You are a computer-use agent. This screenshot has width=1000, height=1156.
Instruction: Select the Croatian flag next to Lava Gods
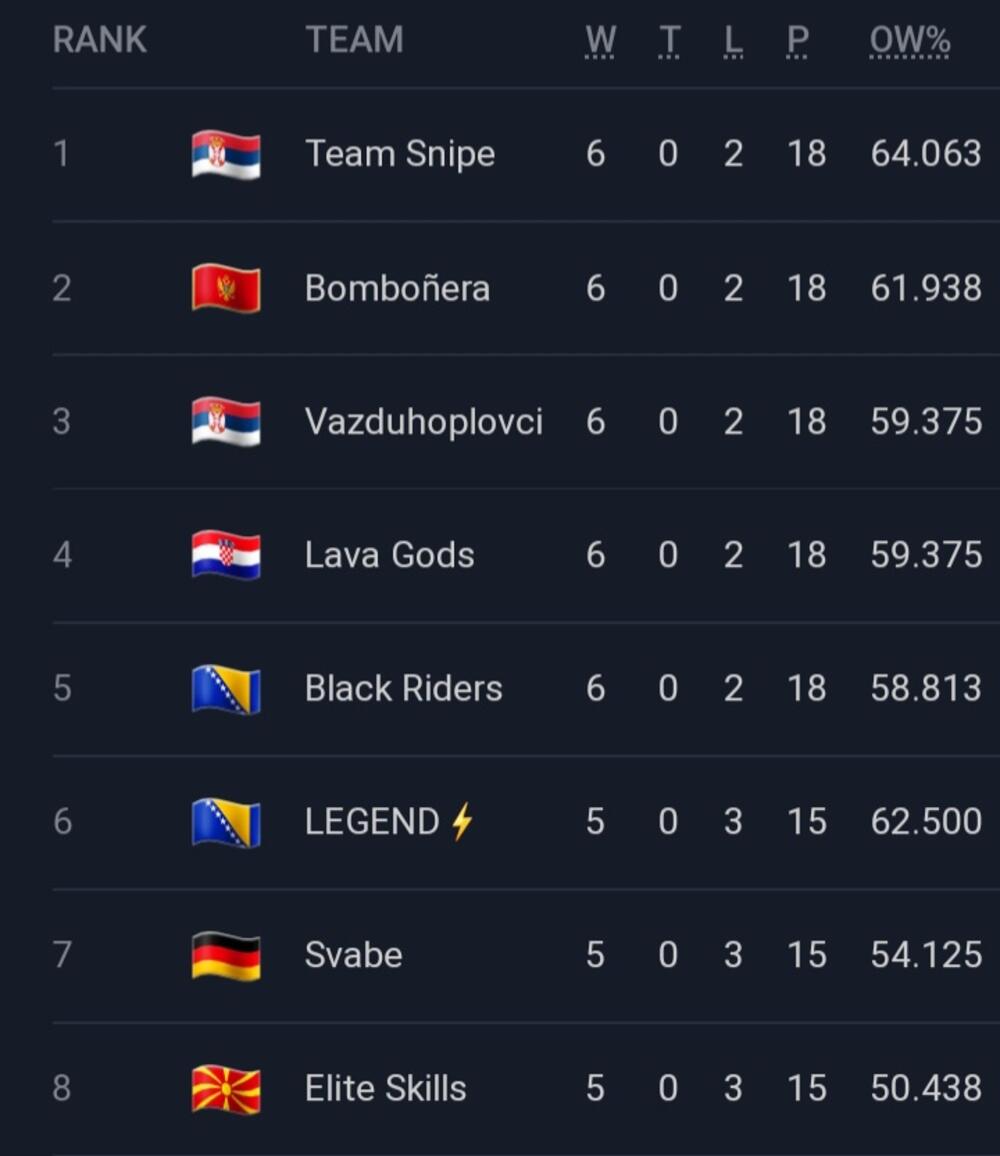[226, 555]
